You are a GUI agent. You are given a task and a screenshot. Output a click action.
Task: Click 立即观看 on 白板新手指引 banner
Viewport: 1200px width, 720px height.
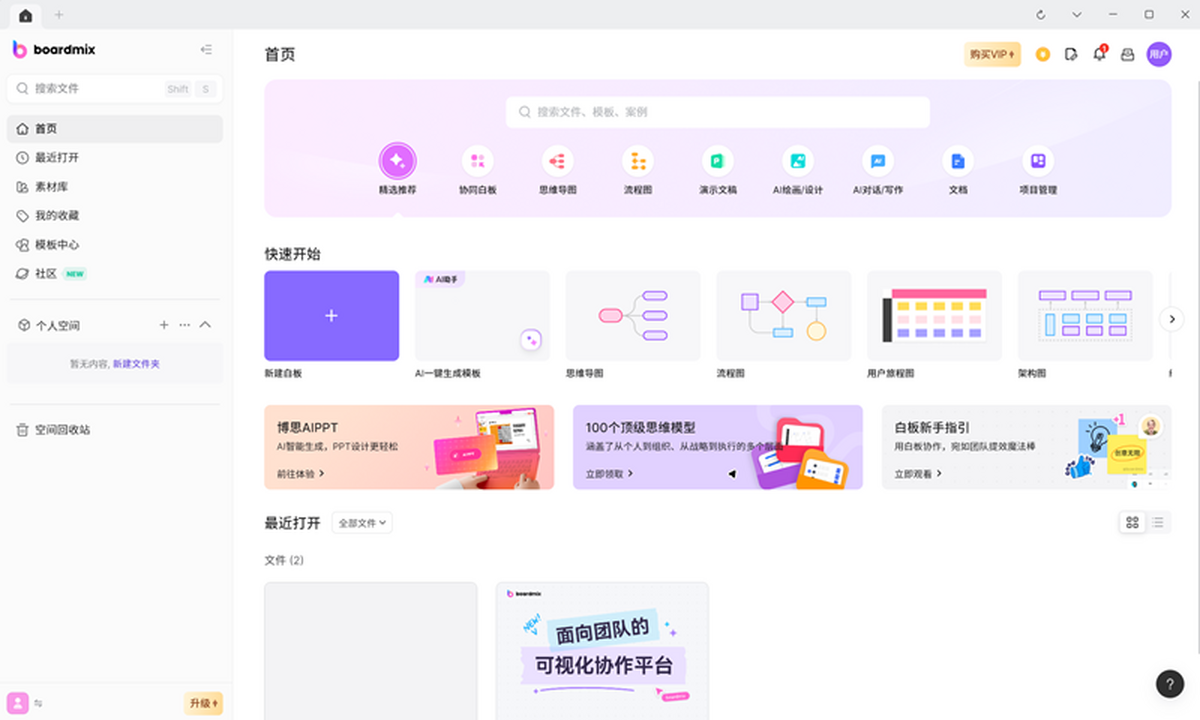918,474
